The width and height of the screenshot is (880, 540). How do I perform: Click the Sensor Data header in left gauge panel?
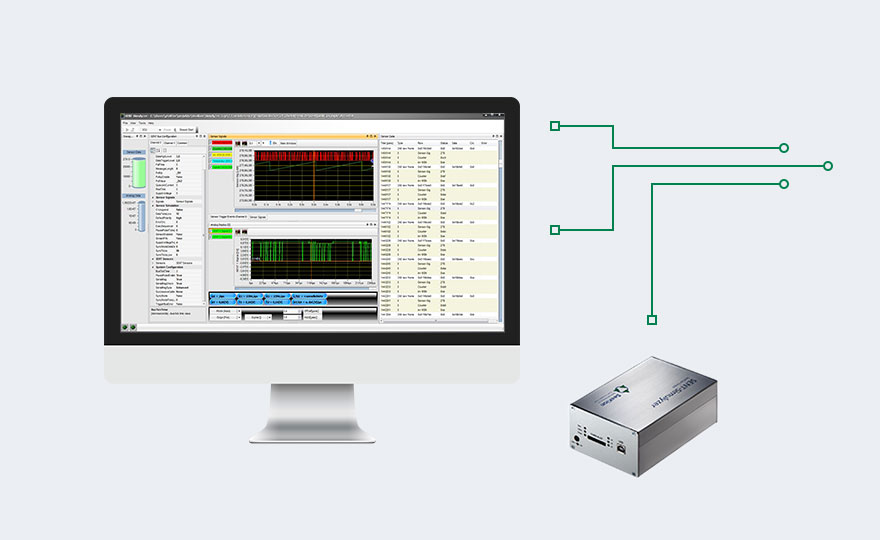[x=134, y=152]
